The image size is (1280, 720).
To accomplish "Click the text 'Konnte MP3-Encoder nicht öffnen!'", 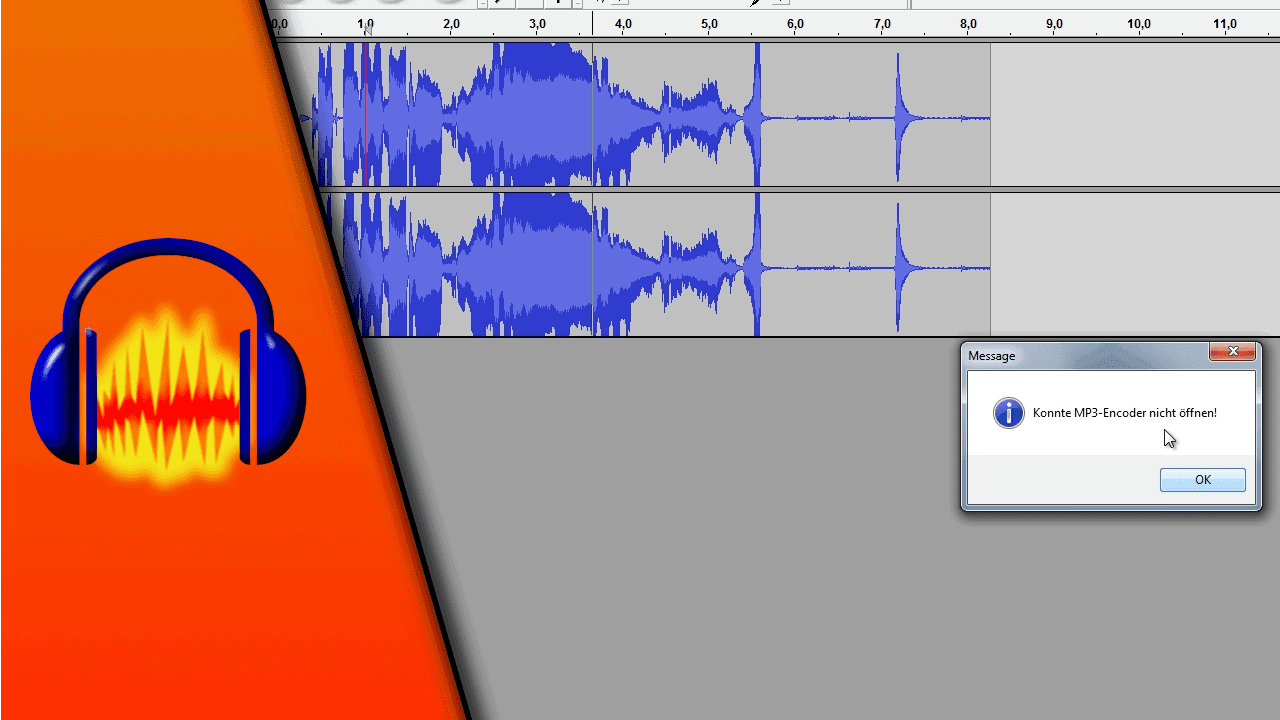I will point(1124,413).
